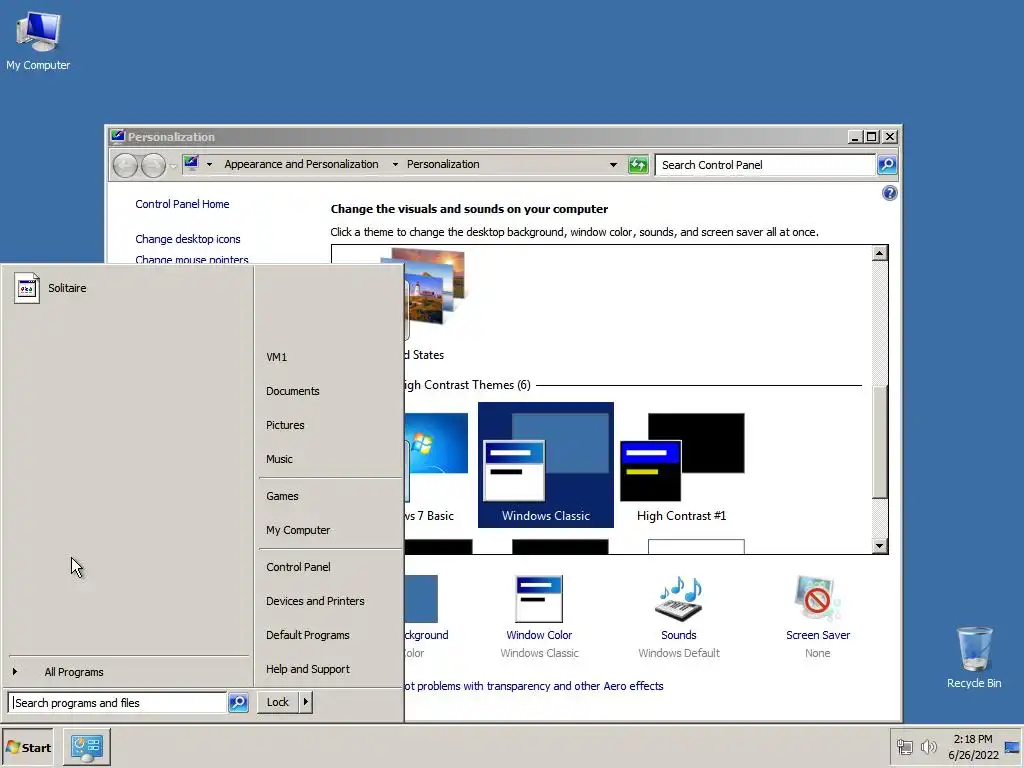The width and height of the screenshot is (1024, 768).
Task: Open Documents from the Start menu
Action: coord(293,391)
